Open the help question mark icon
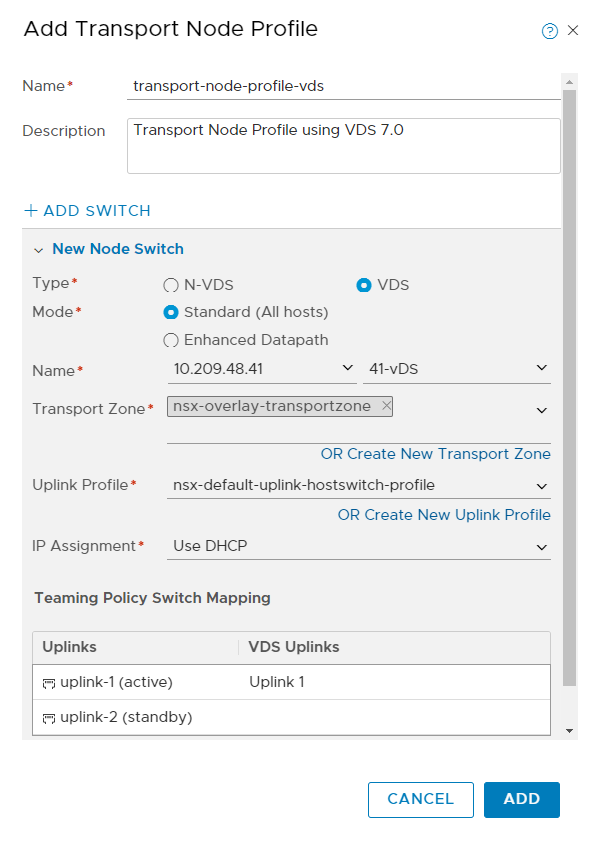This screenshot has width=594, height=842. point(549,31)
